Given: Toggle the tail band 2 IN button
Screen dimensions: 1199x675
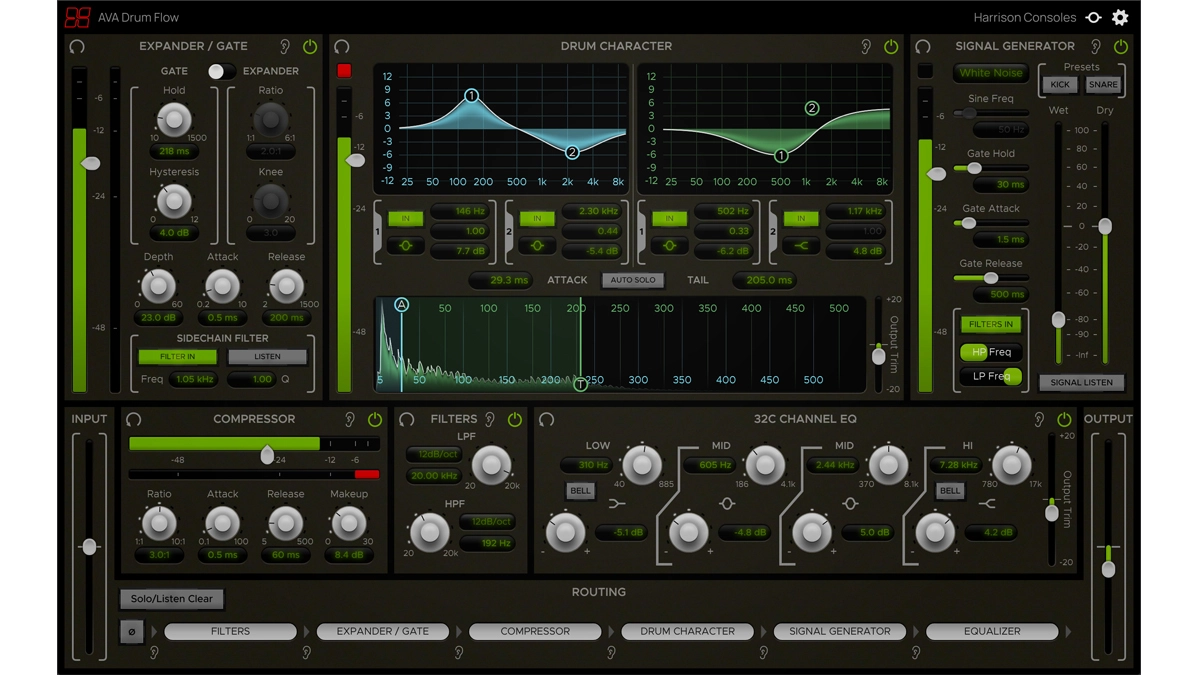Looking at the screenshot, I should (x=801, y=219).
